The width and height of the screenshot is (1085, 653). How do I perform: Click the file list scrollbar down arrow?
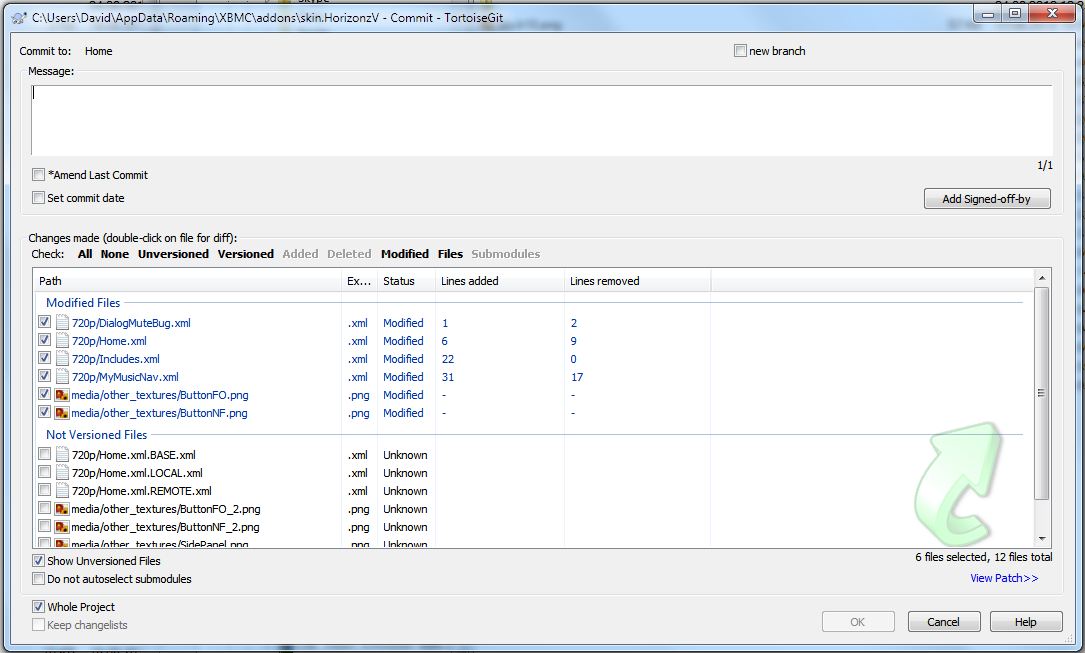(1042, 539)
